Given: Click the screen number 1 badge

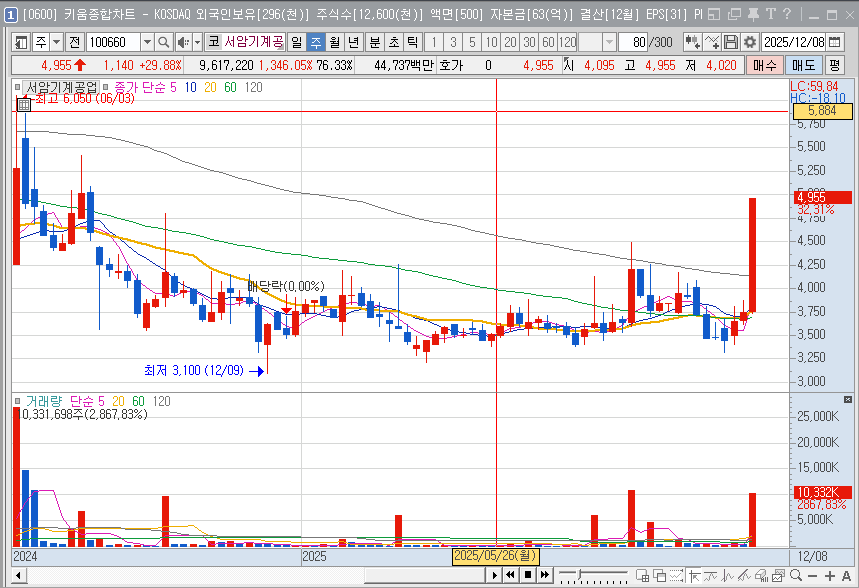Looking at the screenshot, I should pyautogui.click(x=10, y=15).
